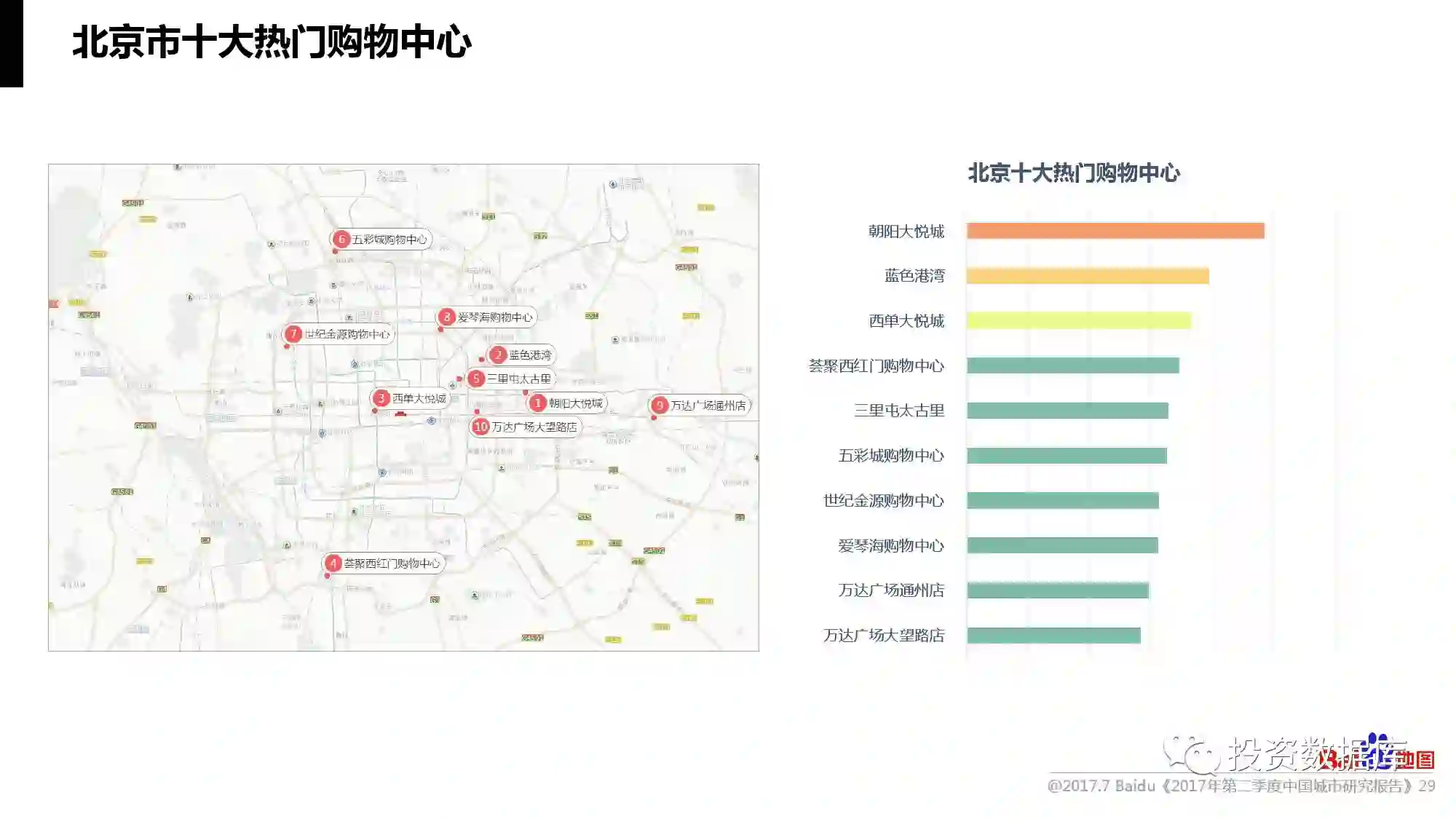This screenshot has height=819, width=1456.
Task: Select map marker 10 万达广场大望路店
Action: (x=480, y=427)
